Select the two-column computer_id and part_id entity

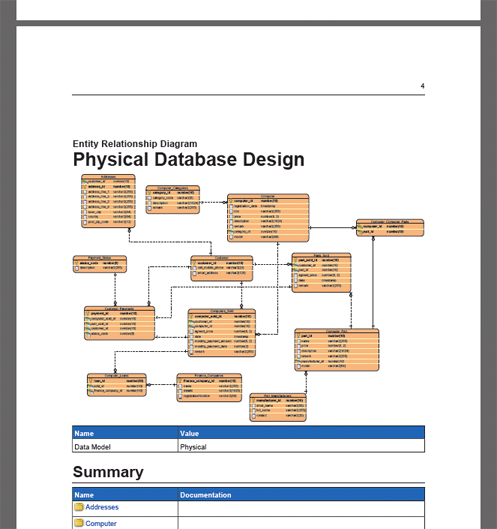click(390, 228)
